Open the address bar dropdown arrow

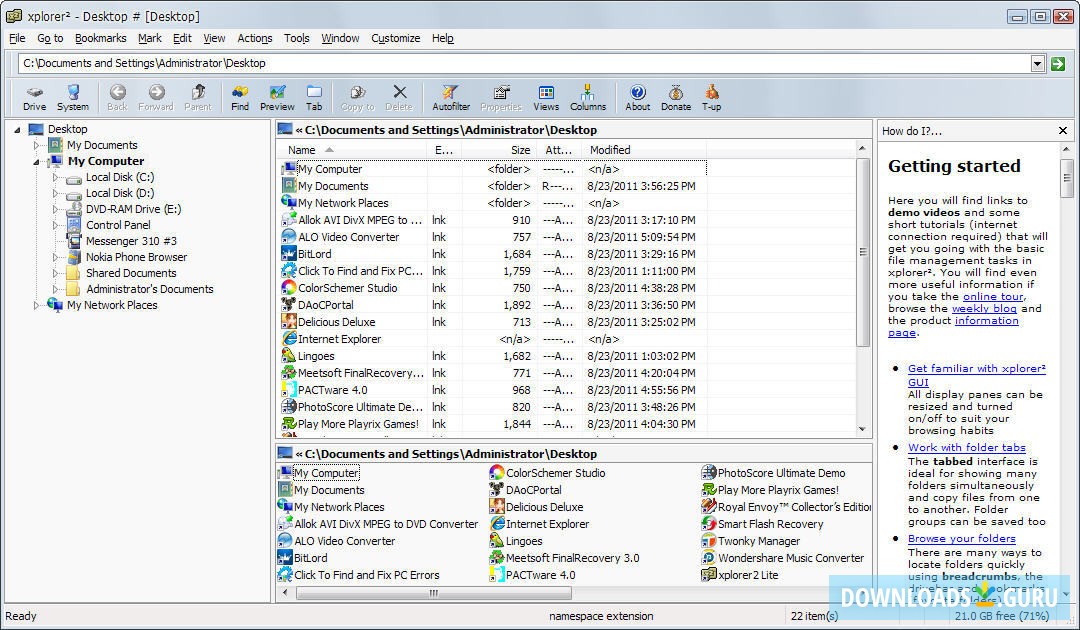(1037, 64)
